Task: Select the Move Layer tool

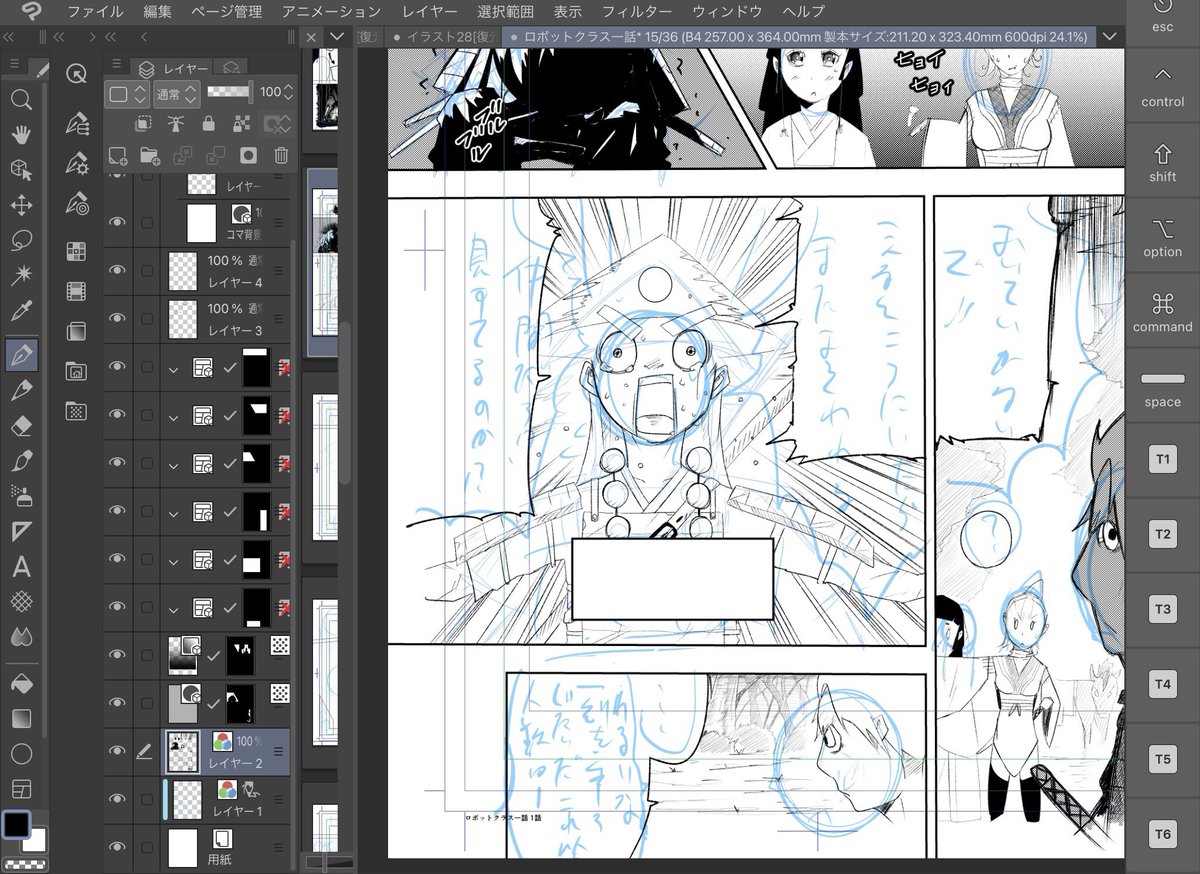Action: pyautogui.click(x=21, y=205)
